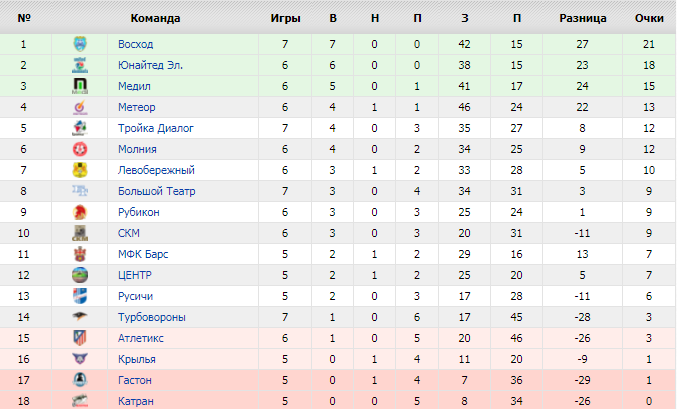Open the Большой Театр team page
Screen dimensions: 677x409
pos(156,191)
